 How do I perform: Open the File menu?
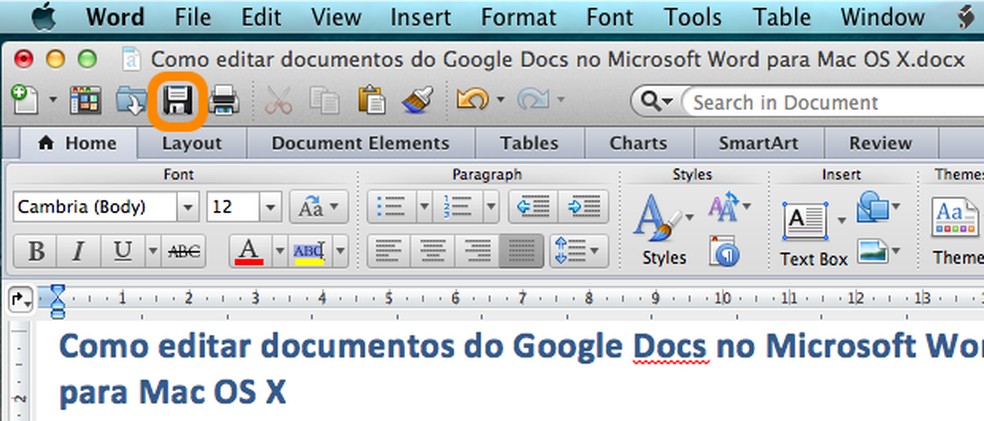193,17
